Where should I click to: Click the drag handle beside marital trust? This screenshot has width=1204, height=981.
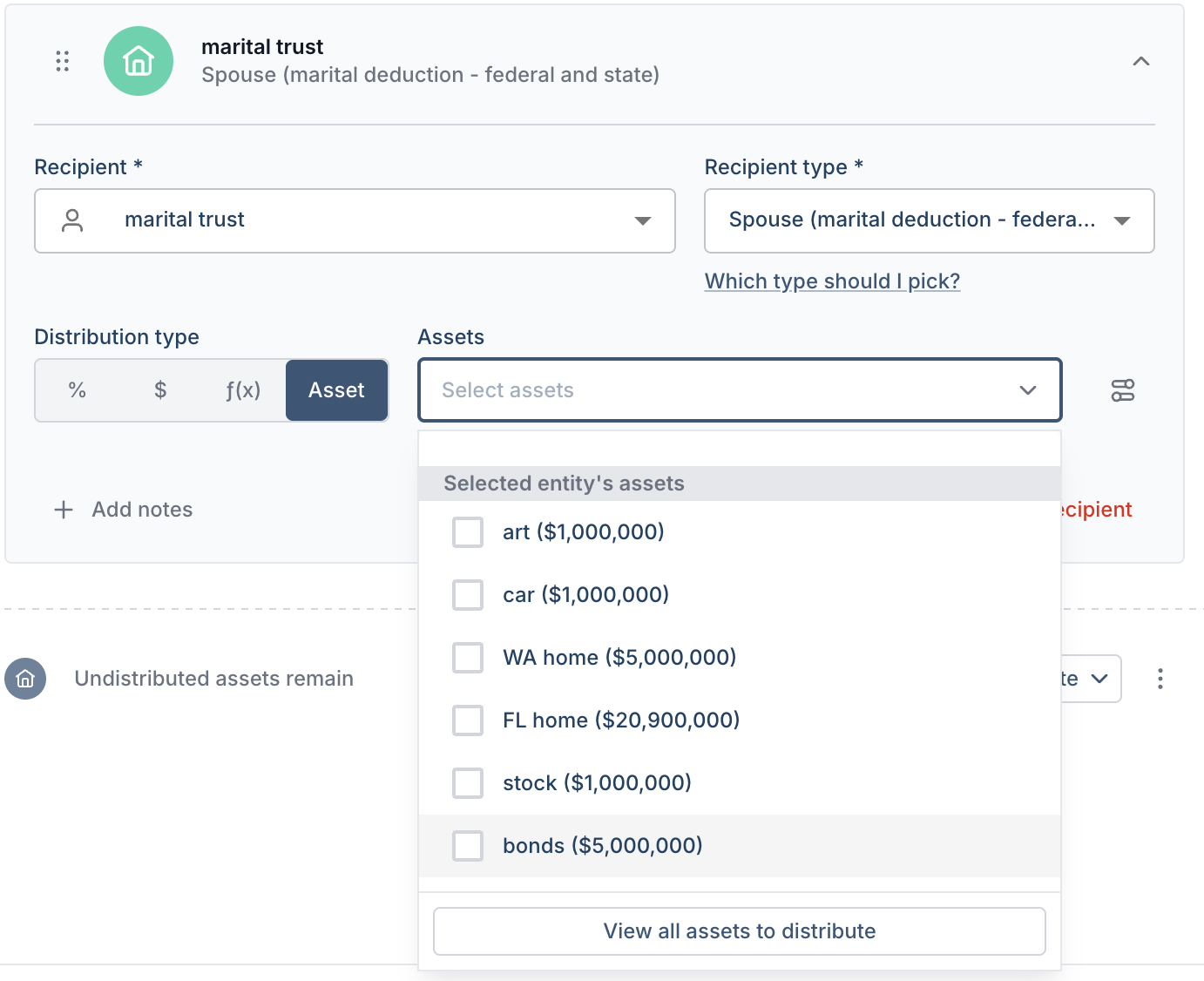(62, 61)
